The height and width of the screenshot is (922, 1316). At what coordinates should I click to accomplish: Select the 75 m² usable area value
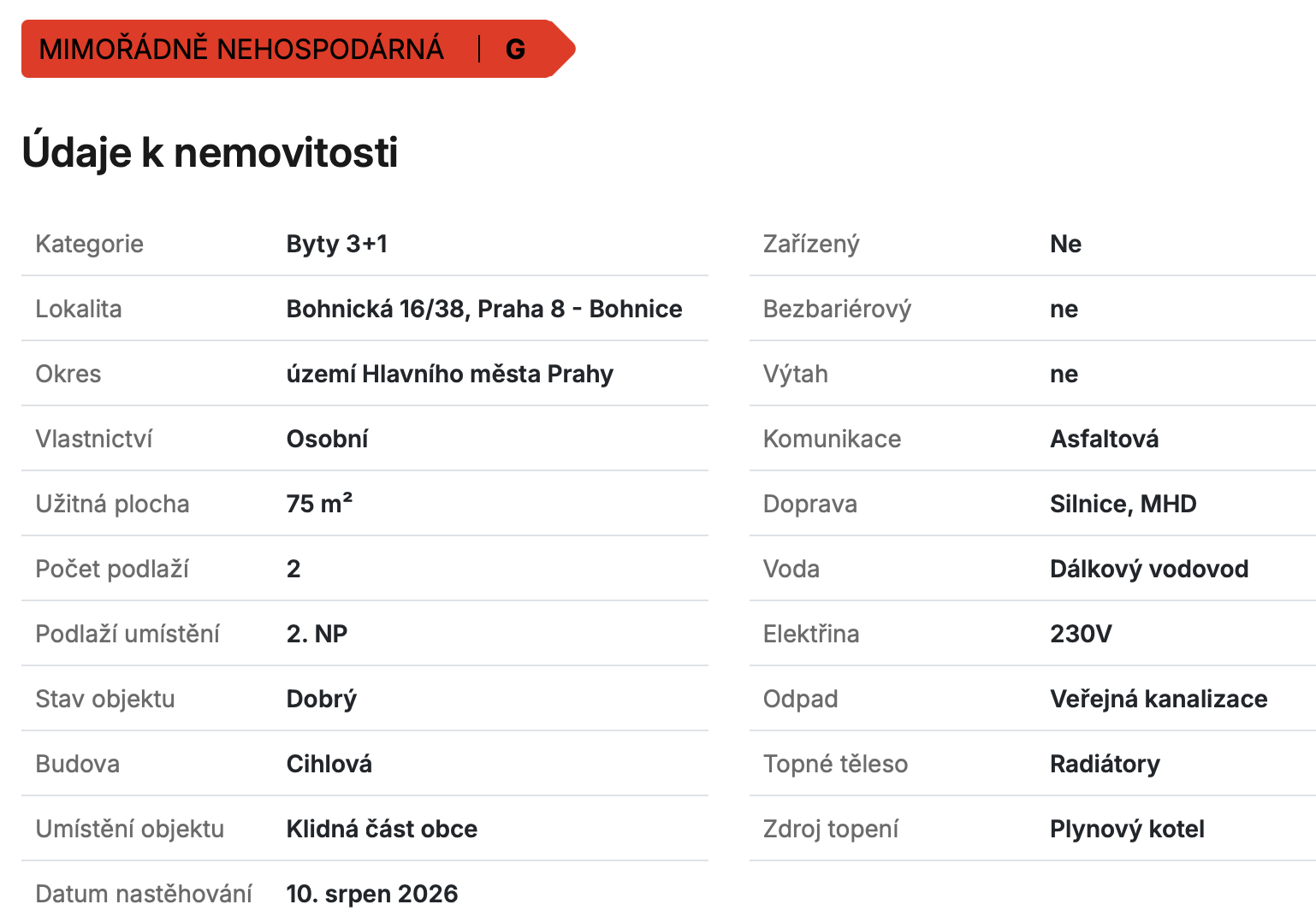(x=320, y=503)
